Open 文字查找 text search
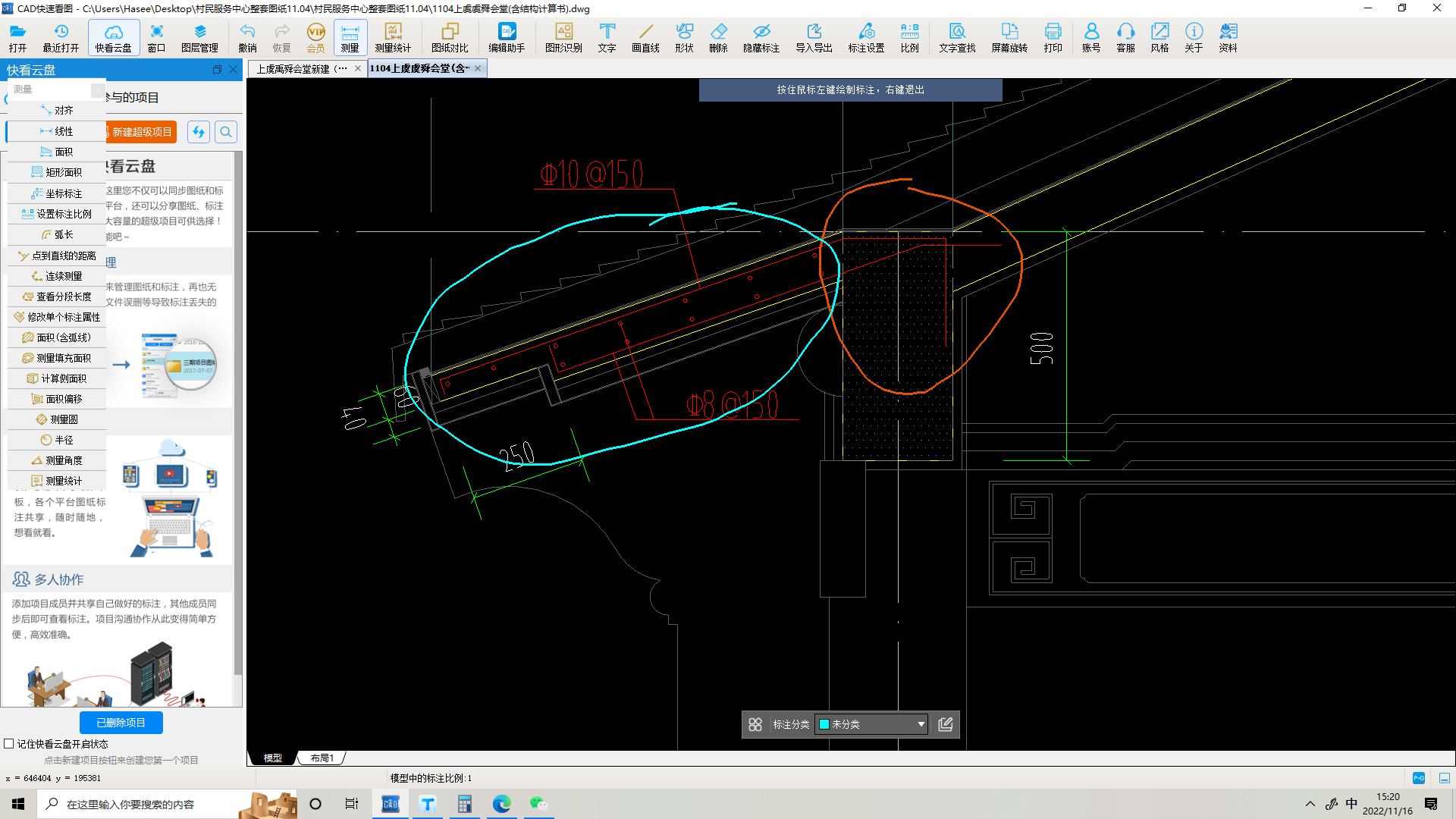 coord(957,37)
